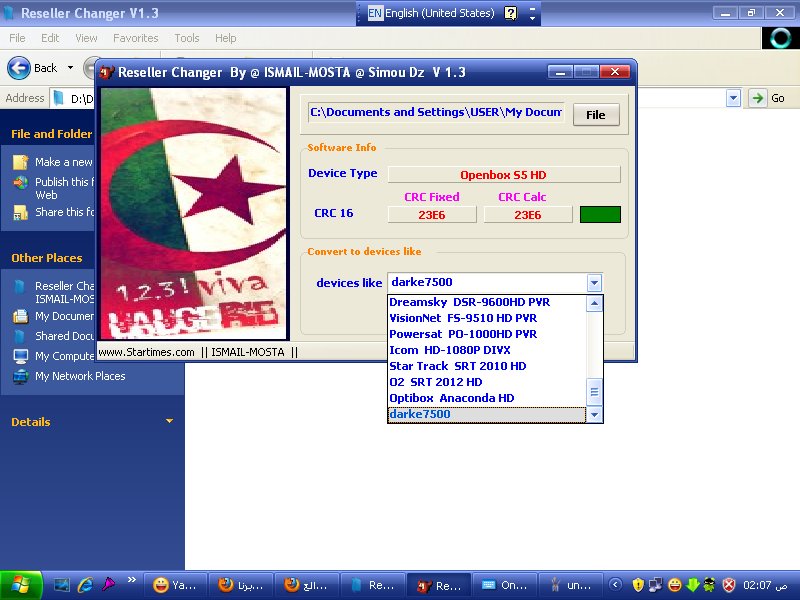Switch to second Firefox taskbar button
Screen dimensions: 800x600
(306, 585)
